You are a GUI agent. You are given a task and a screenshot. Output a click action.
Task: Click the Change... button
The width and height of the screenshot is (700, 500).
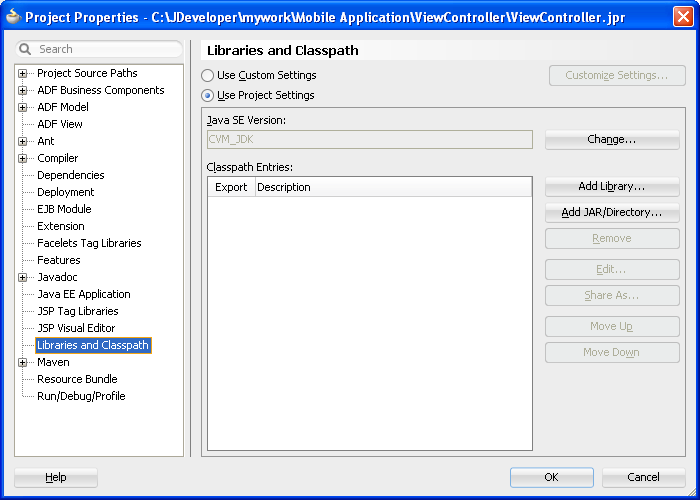tap(612, 140)
